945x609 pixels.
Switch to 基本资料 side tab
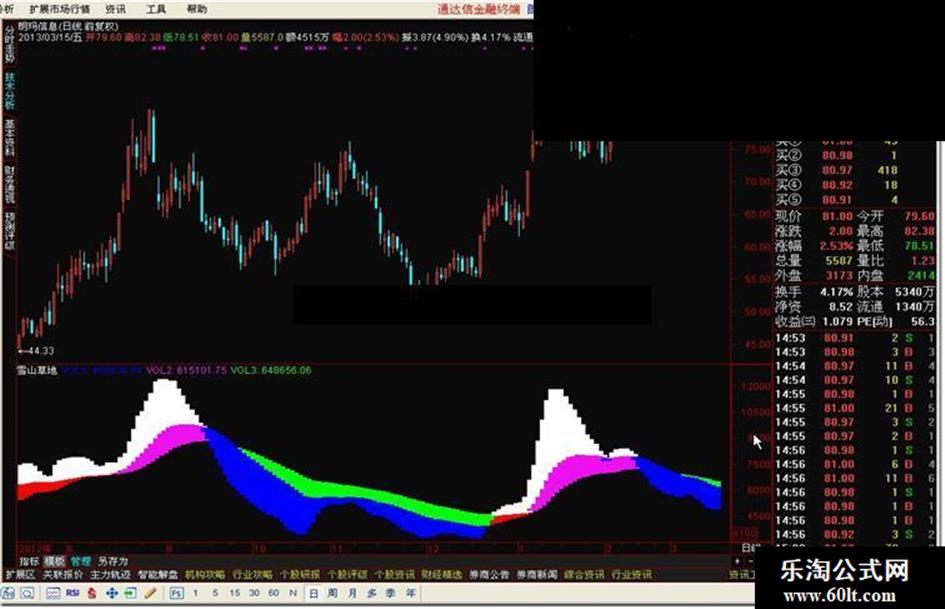click(10, 137)
